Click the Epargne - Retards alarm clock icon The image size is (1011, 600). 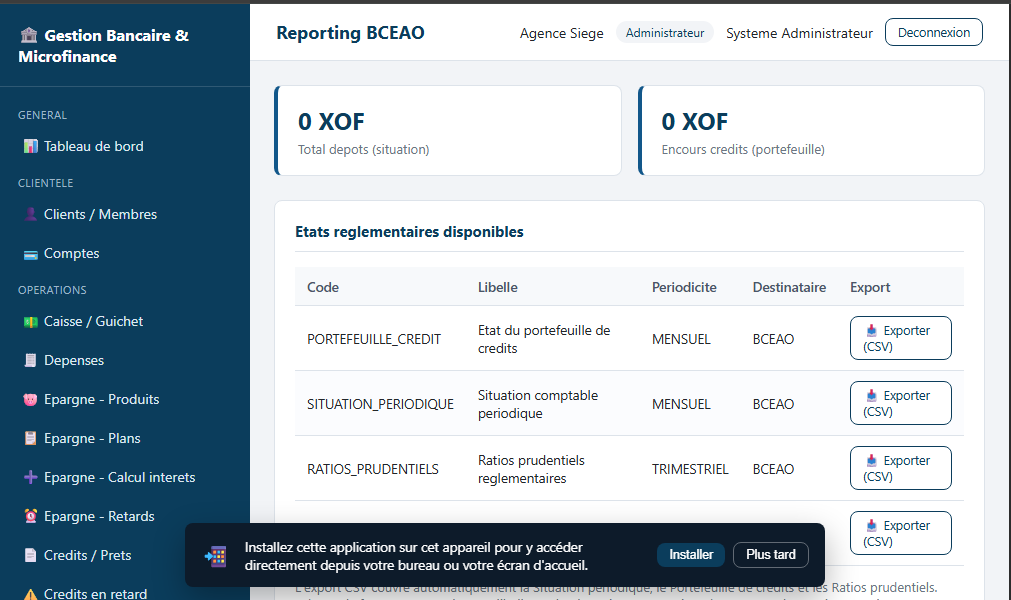[30, 516]
